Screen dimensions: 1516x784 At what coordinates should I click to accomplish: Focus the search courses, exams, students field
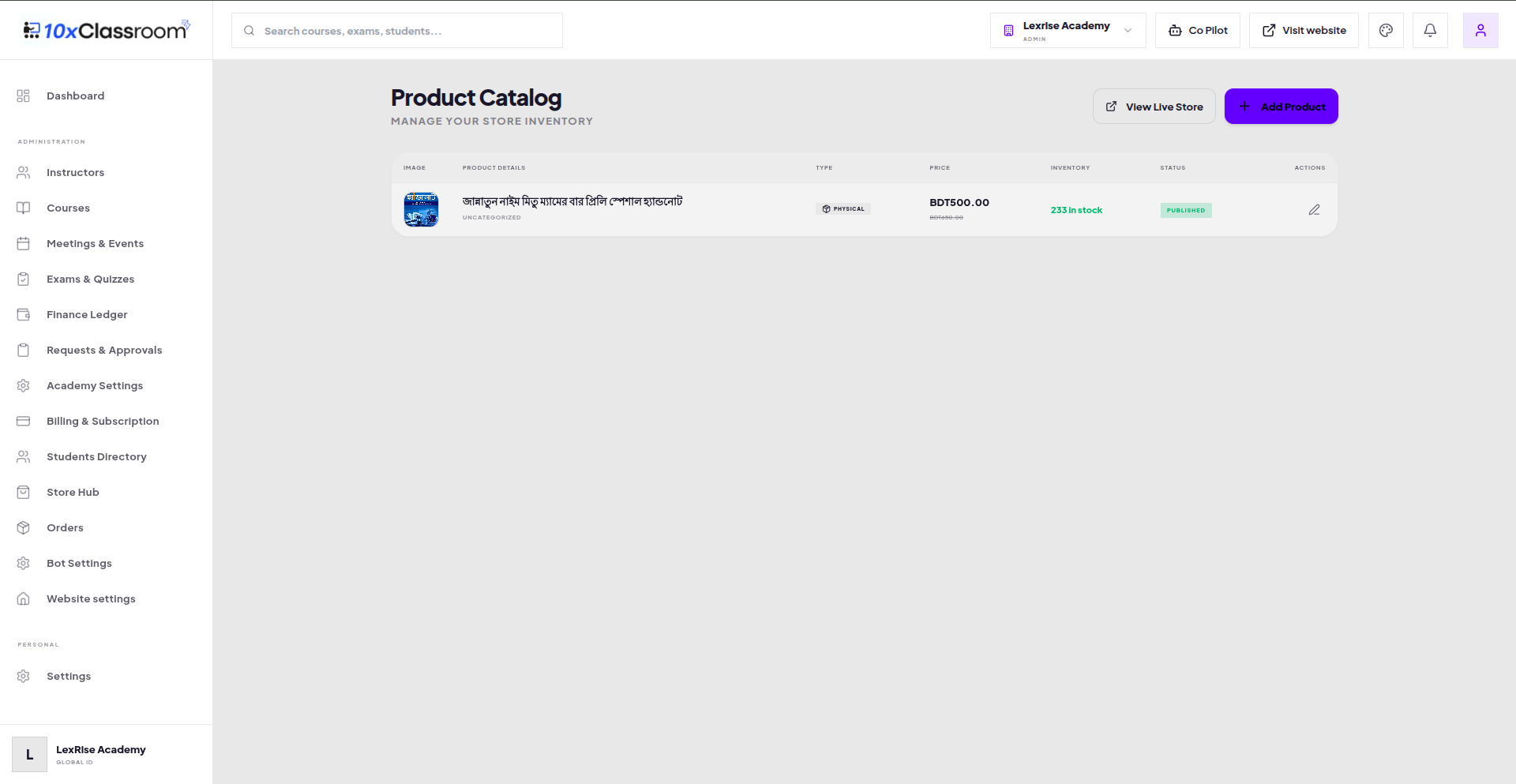tap(397, 30)
